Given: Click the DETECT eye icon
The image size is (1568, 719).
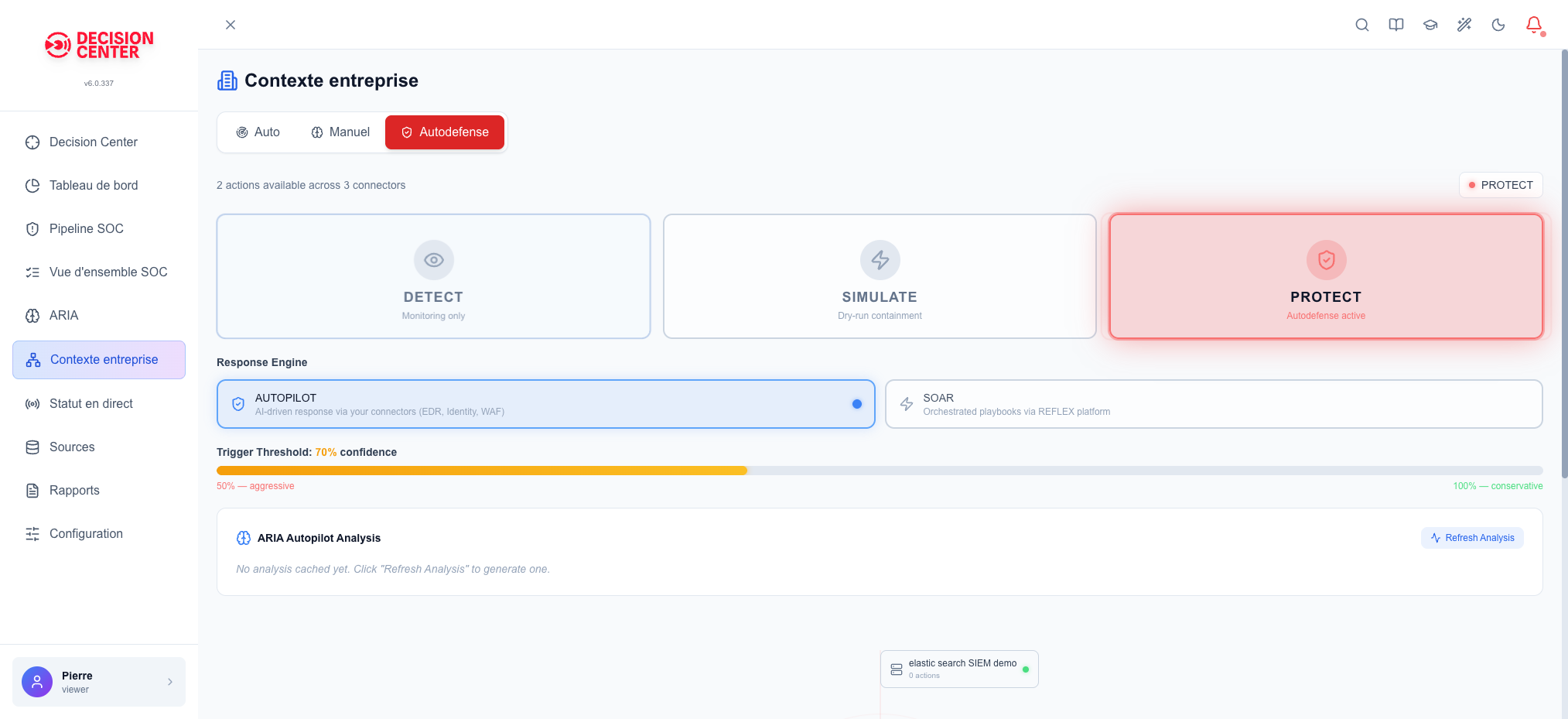Looking at the screenshot, I should 434,260.
